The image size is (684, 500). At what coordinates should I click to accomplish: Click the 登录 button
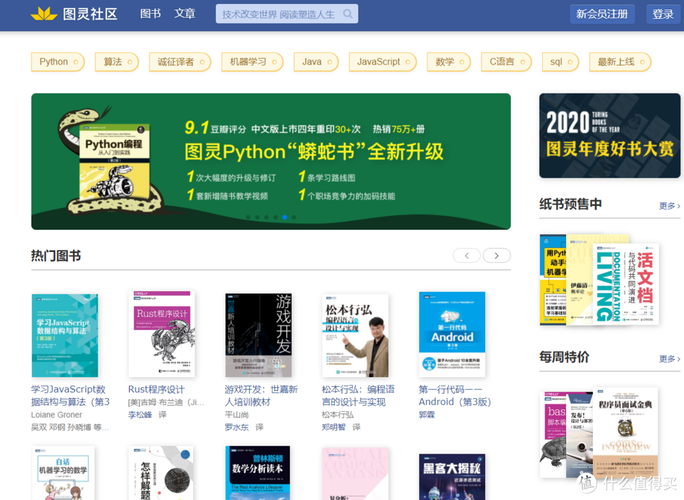[663, 14]
